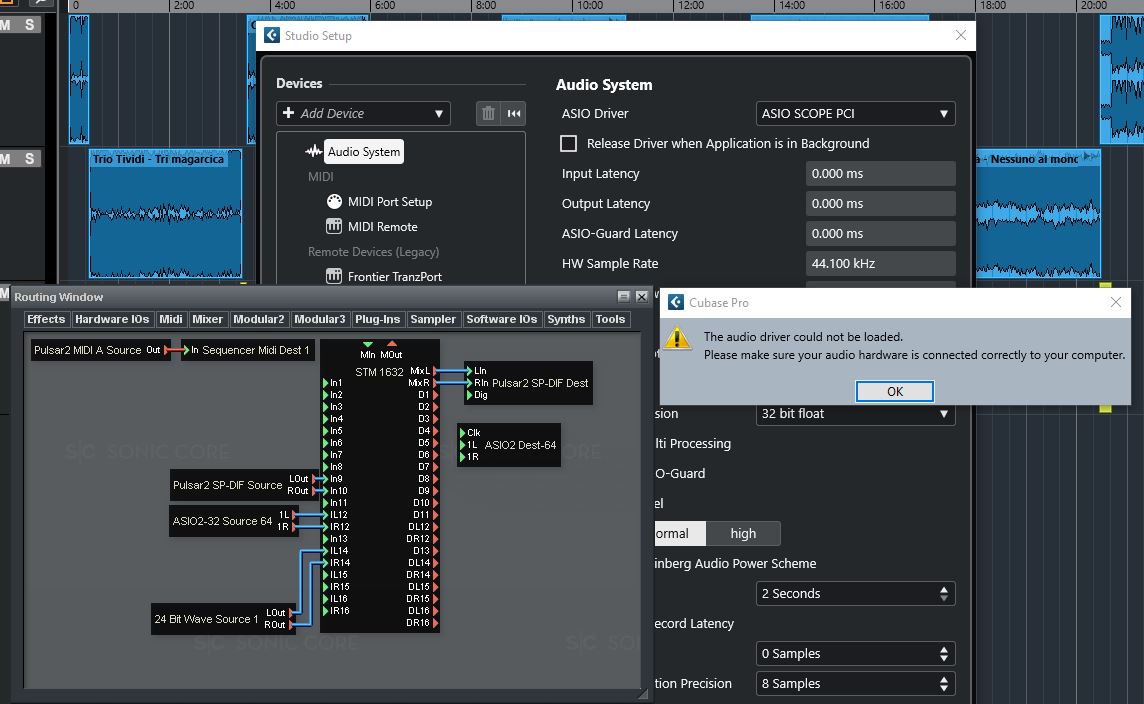
Task: Click the Routing Window menu icon
Action: pos(624,296)
